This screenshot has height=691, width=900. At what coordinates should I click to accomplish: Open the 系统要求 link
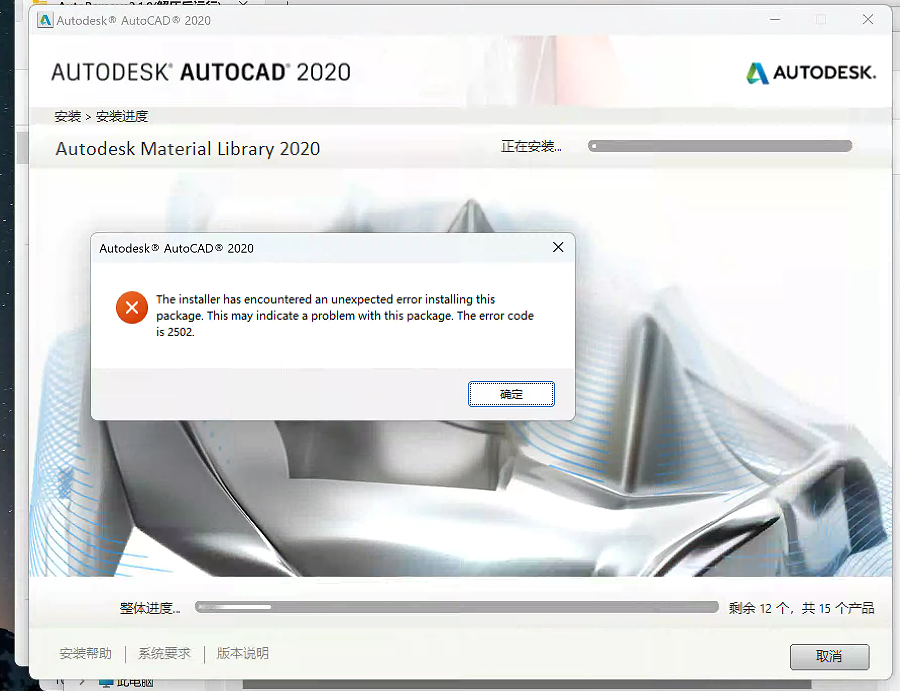coord(164,654)
